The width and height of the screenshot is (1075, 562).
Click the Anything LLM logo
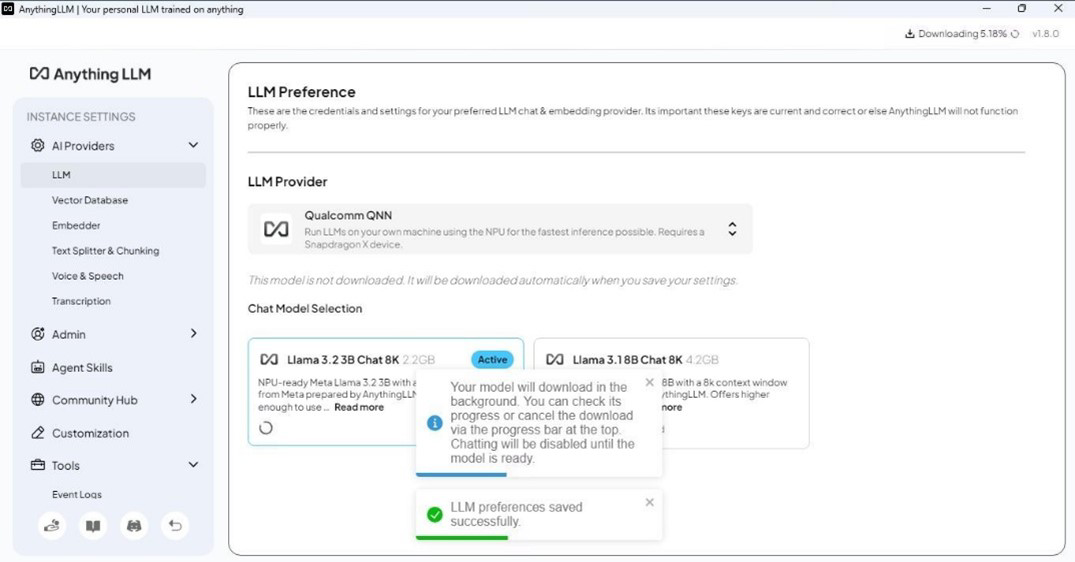pyautogui.click(x=90, y=74)
